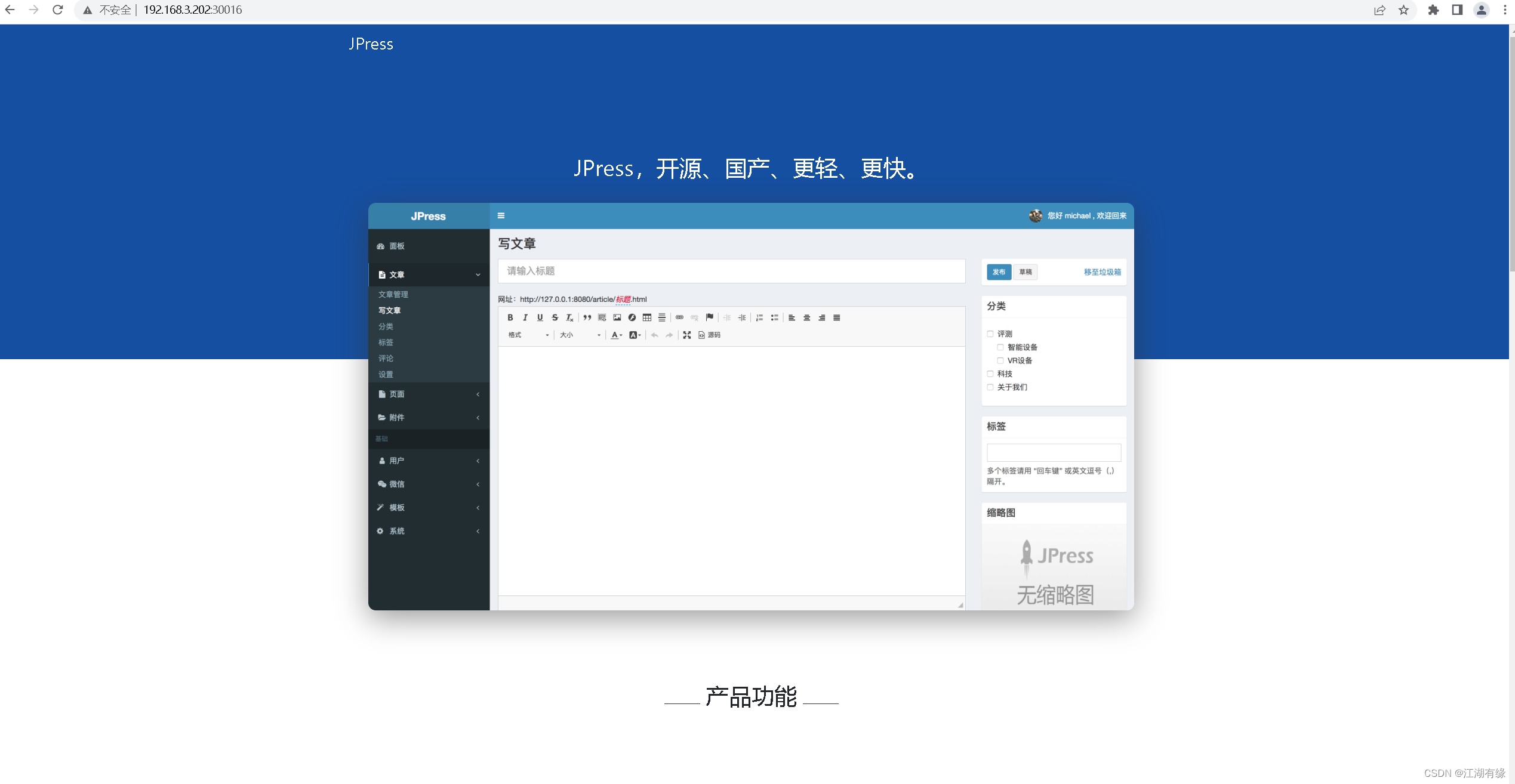Screen dimensions: 1515x784
Task: Increase indent in the editor
Action: pos(742,317)
